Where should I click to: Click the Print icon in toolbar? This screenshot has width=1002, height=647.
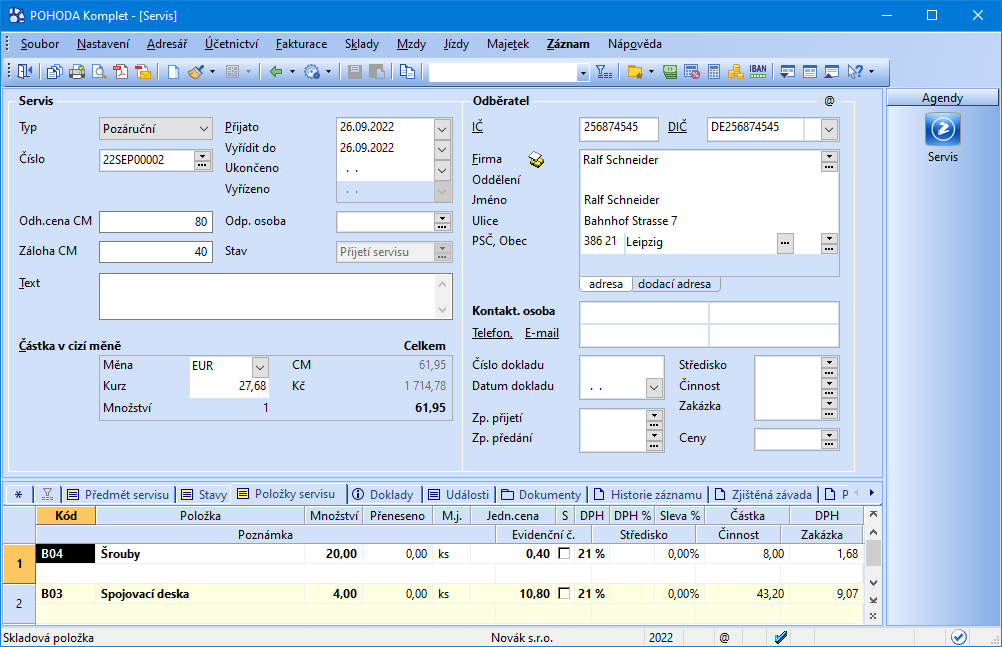(76, 72)
